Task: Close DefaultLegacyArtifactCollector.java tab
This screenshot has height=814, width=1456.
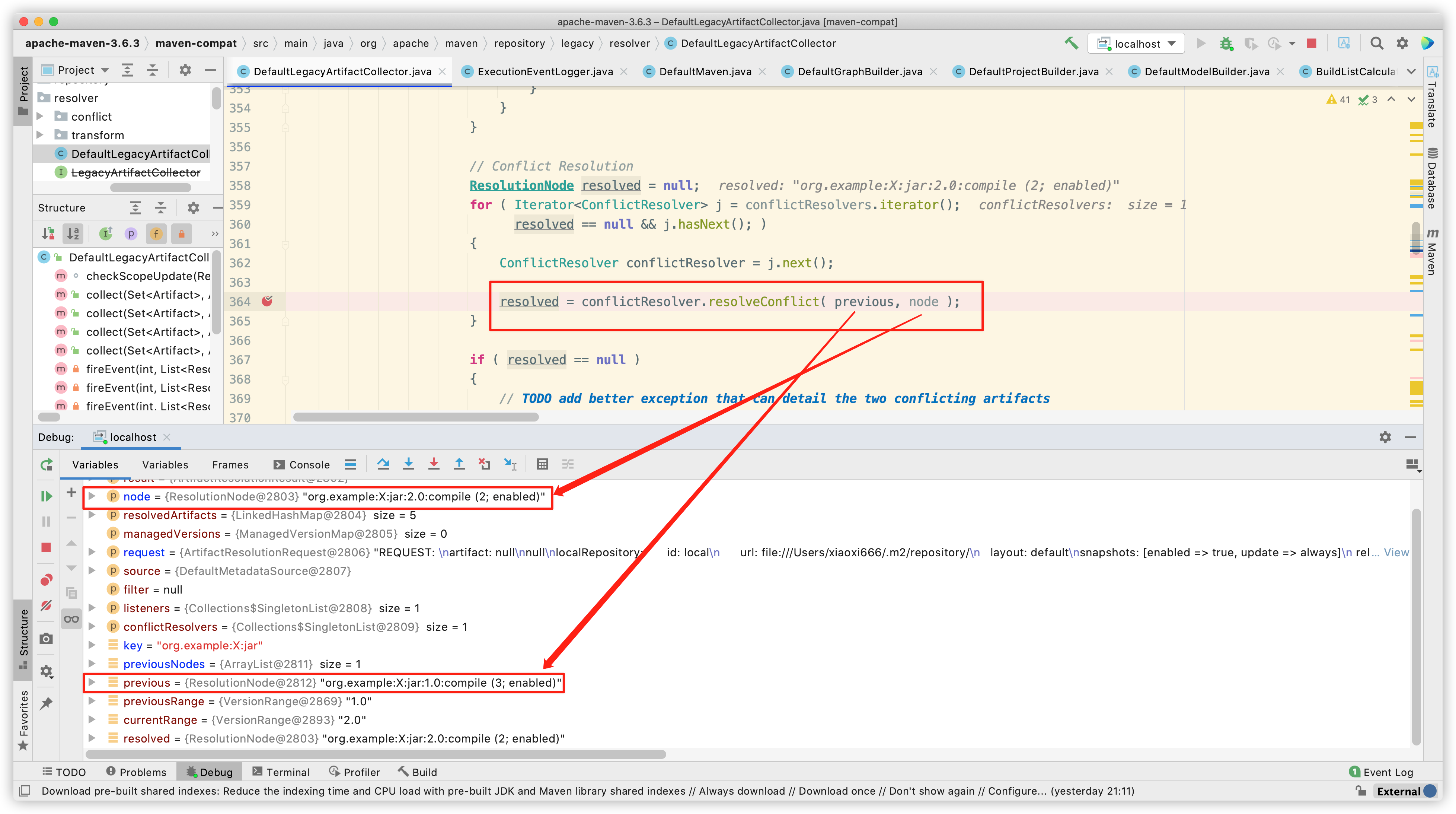Action: tap(443, 71)
